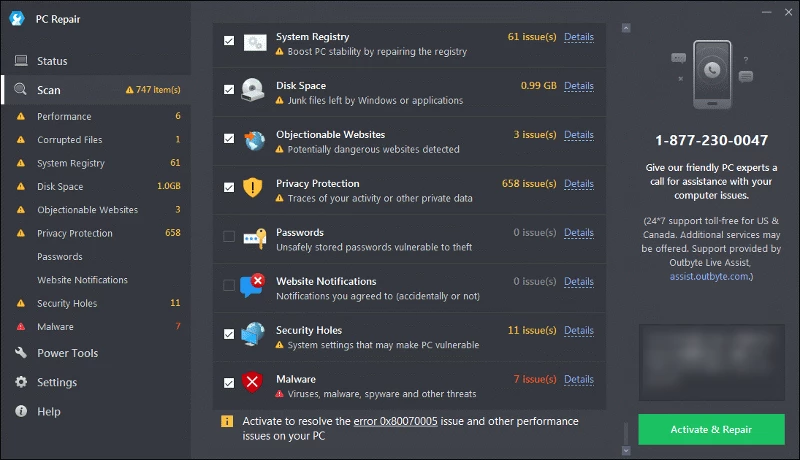
Task: Open Details for System Registry
Action: 579,37
